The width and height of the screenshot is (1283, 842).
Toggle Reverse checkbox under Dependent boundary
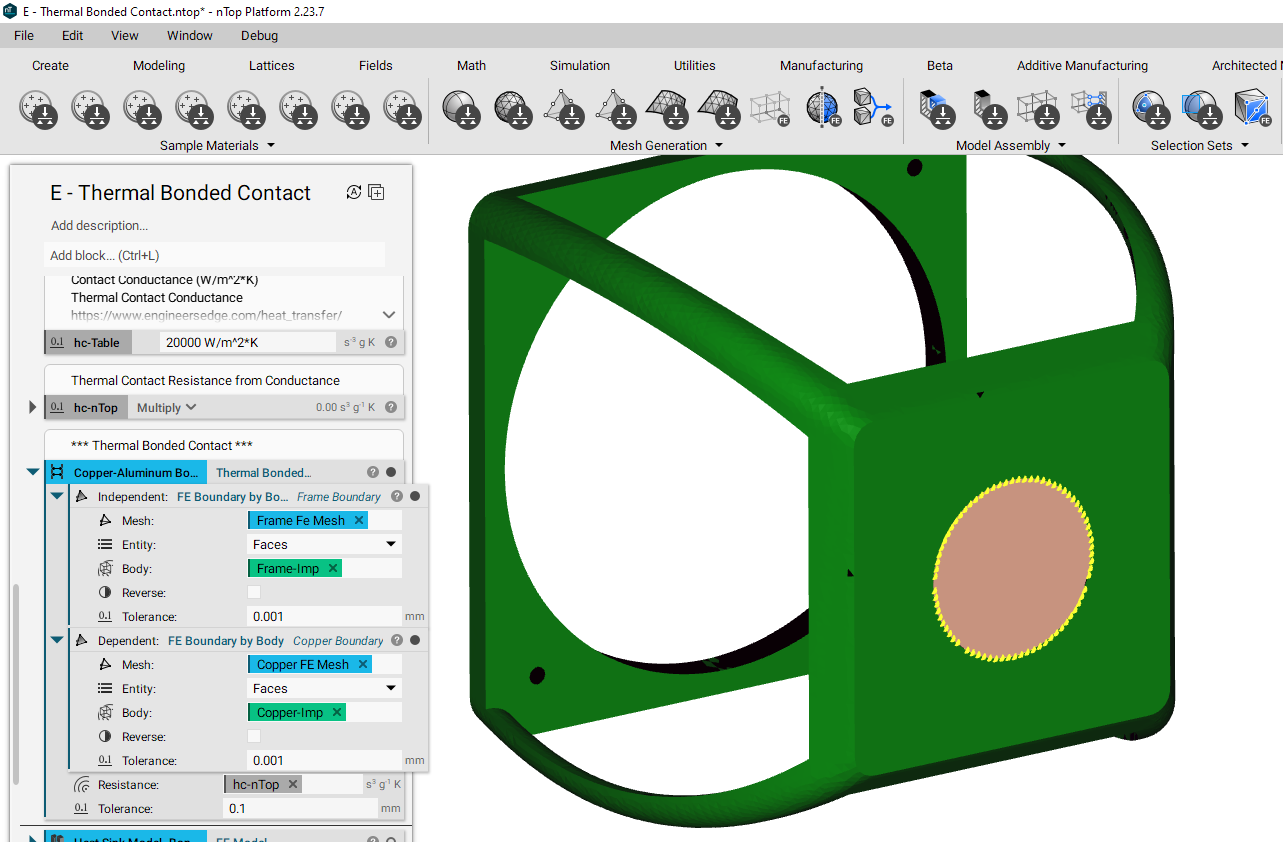tap(254, 736)
